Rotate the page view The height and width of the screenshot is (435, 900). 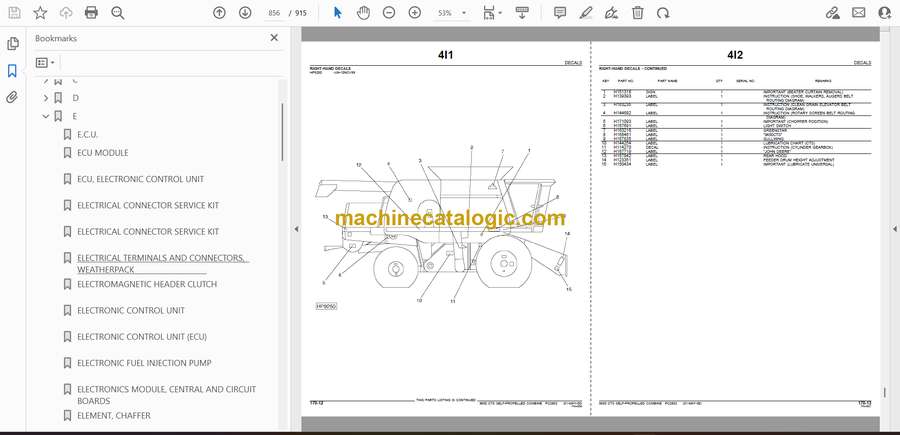pyautogui.click(x=663, y=13)
